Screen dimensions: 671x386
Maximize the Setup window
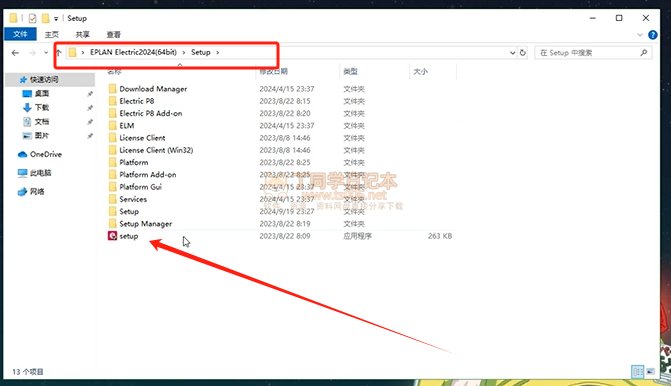(x=619, y=18)
